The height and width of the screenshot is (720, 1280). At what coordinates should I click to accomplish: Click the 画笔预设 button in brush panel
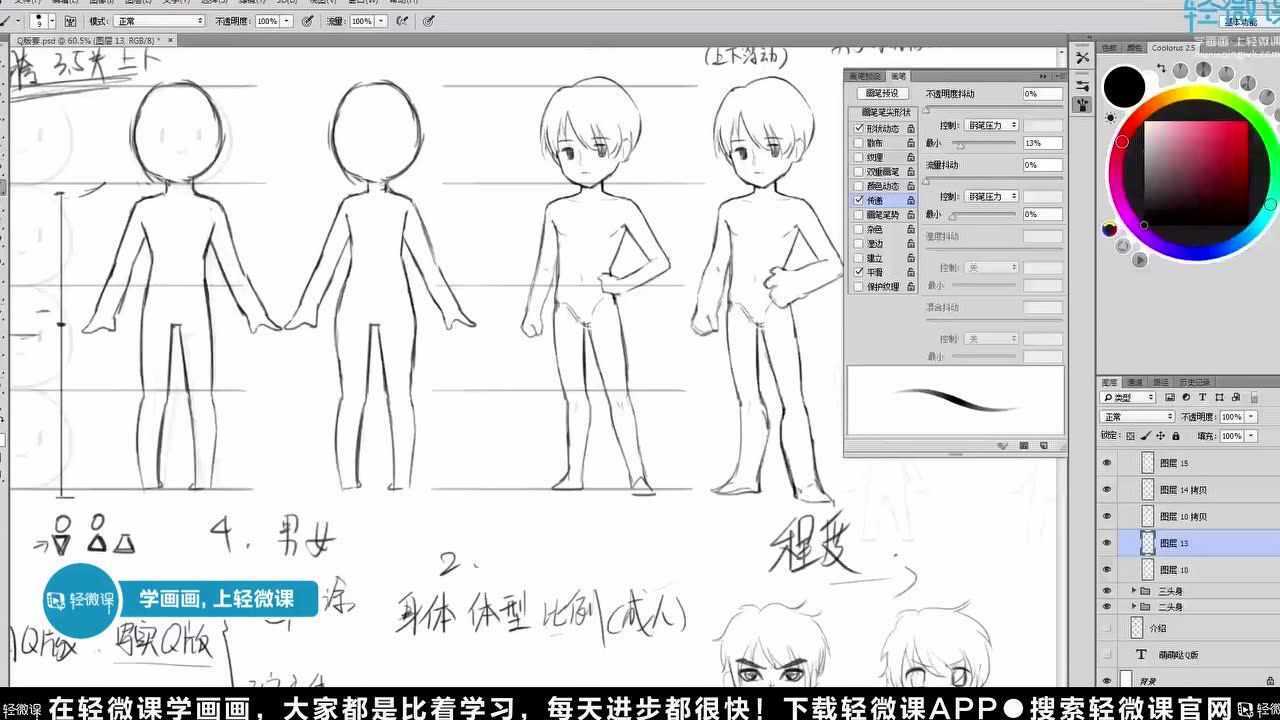883,93
